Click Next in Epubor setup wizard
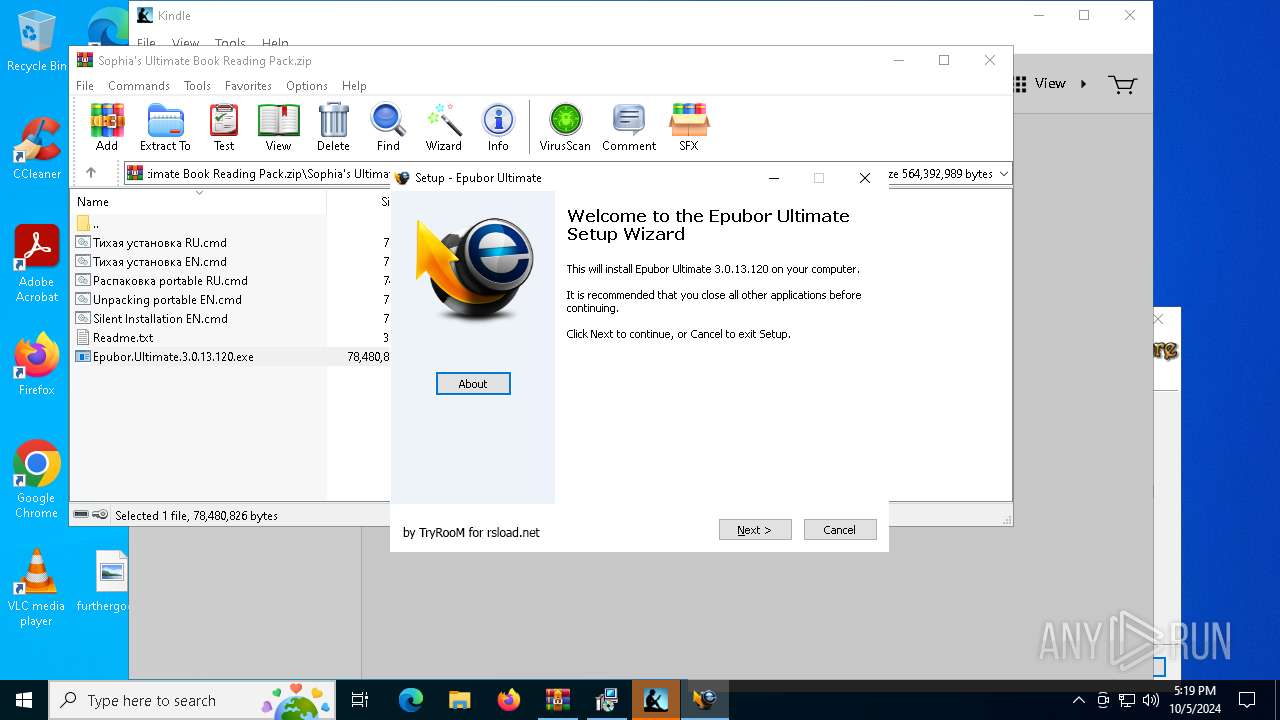Screen dimensions: 1280x720 tap(755, 530)
